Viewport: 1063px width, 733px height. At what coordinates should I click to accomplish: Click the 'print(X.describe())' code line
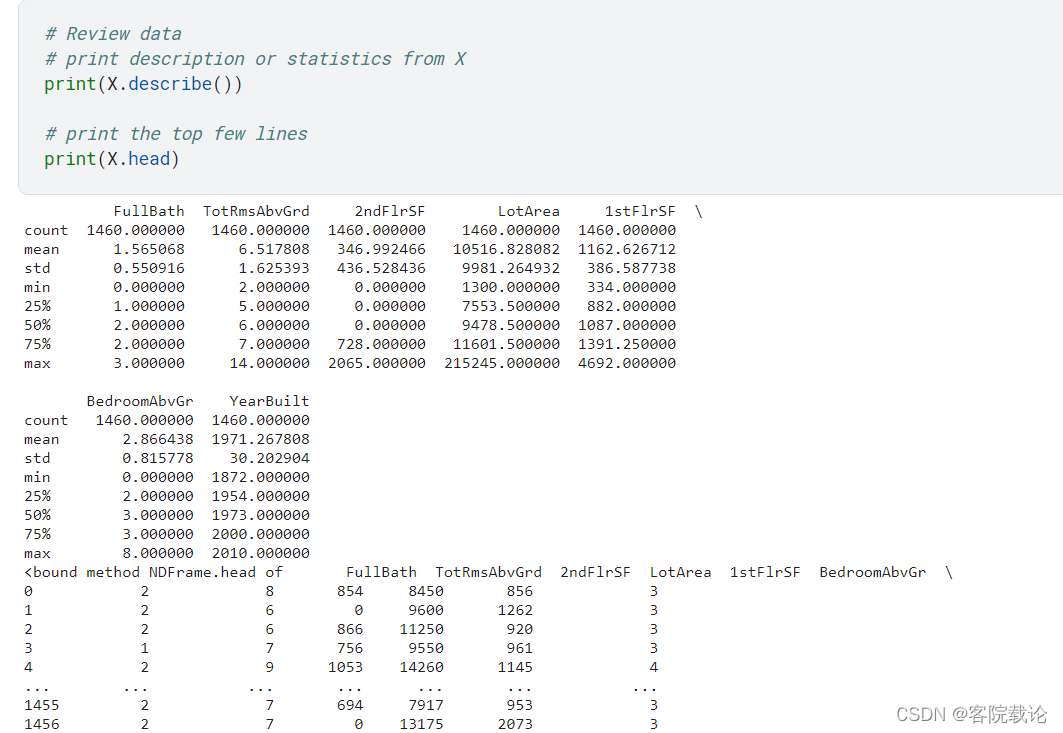[x=143, y=84]
